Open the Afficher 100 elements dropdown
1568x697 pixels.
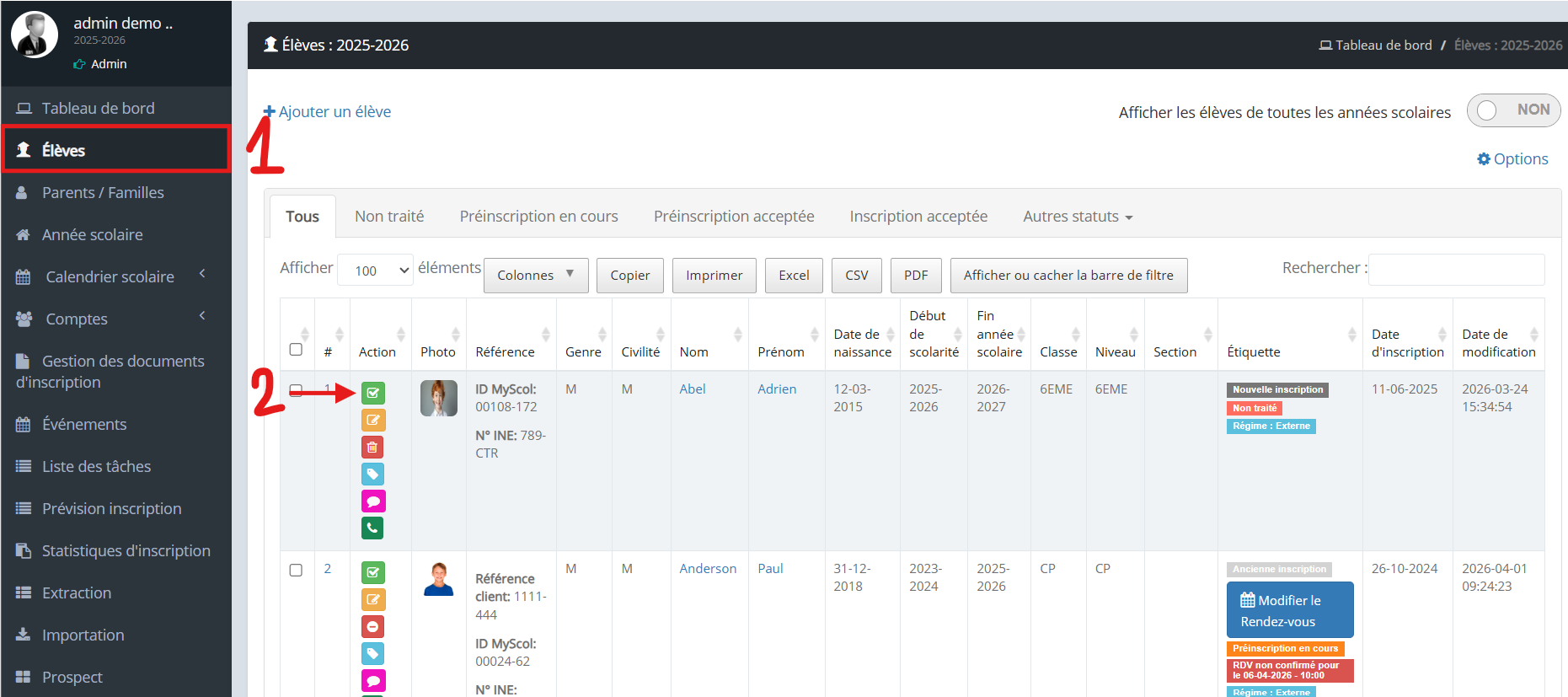[x=375, y=270]
